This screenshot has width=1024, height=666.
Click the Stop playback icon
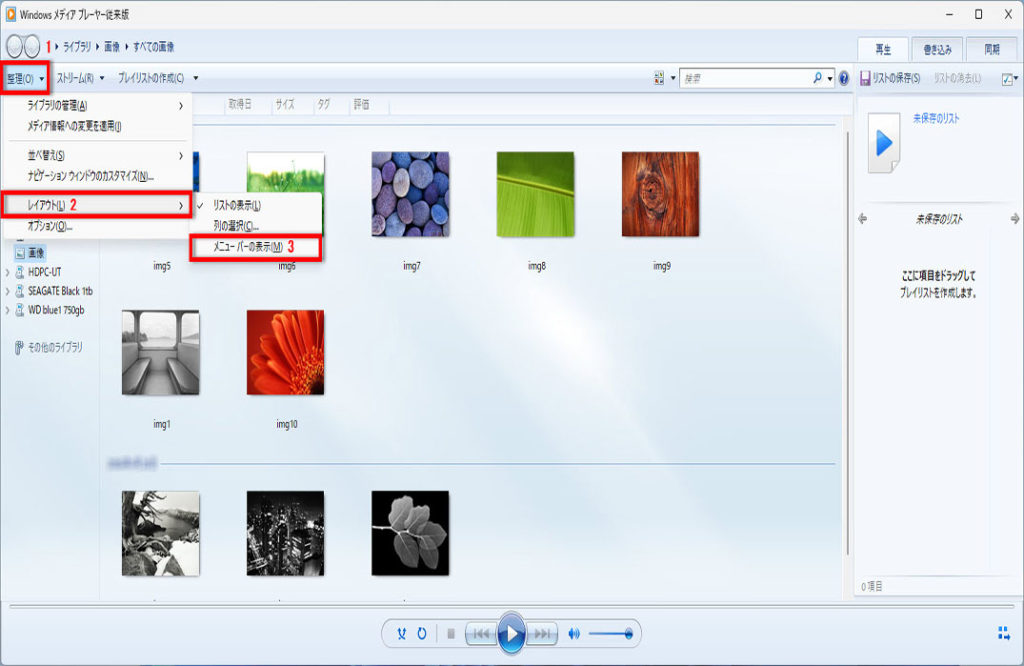coord(451,633)
